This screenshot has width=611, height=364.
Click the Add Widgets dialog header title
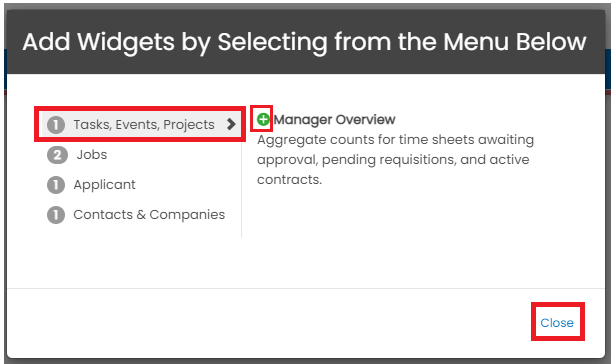(x=304, y=42)
